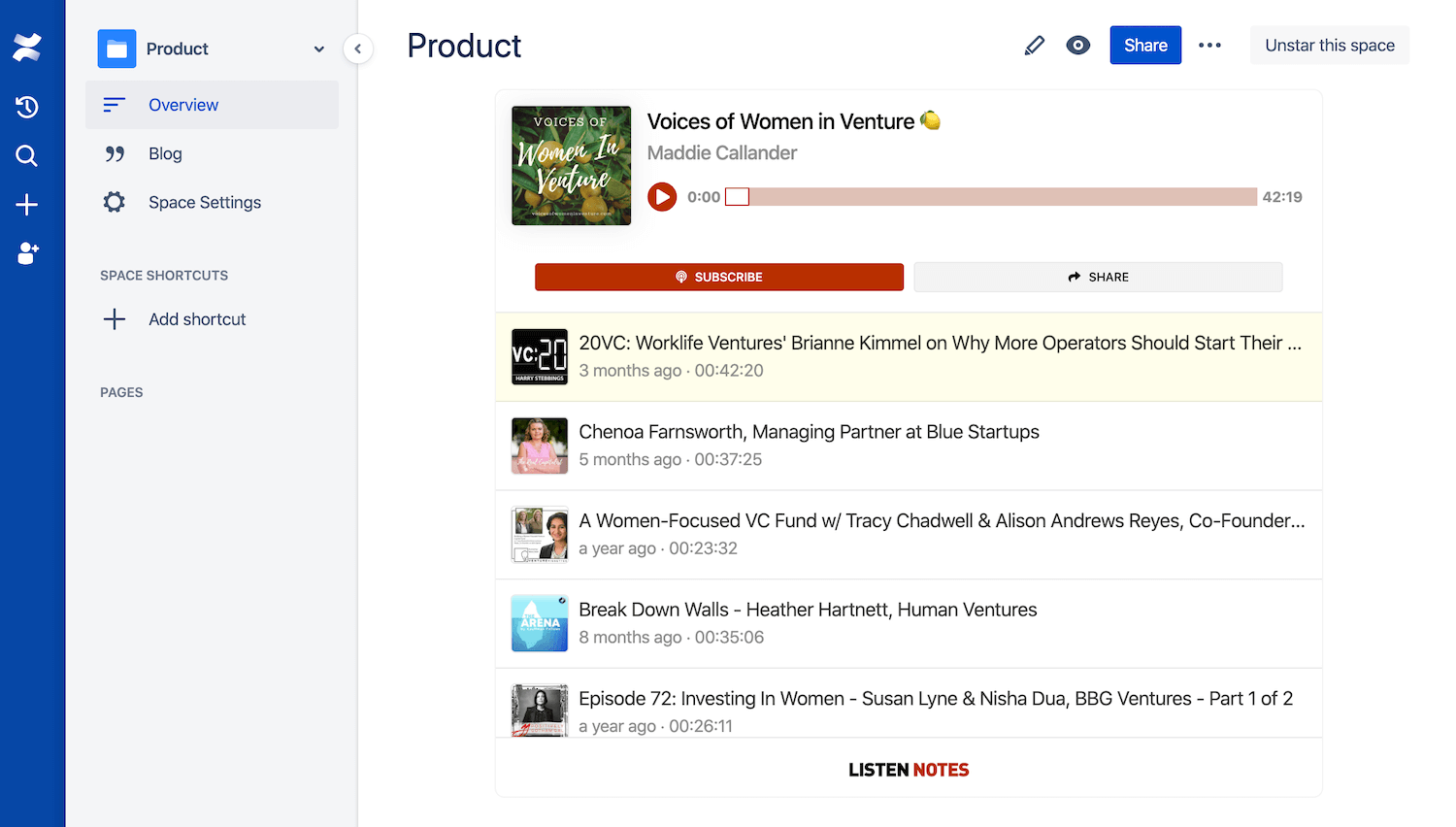Click the 20VC episode thumbnail

540,357
